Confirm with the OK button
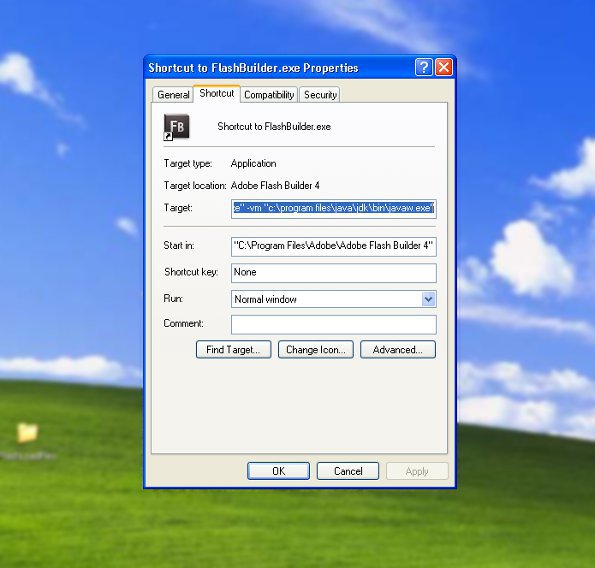This screenshot has height=568, width=595. click(x=279, y=471)
